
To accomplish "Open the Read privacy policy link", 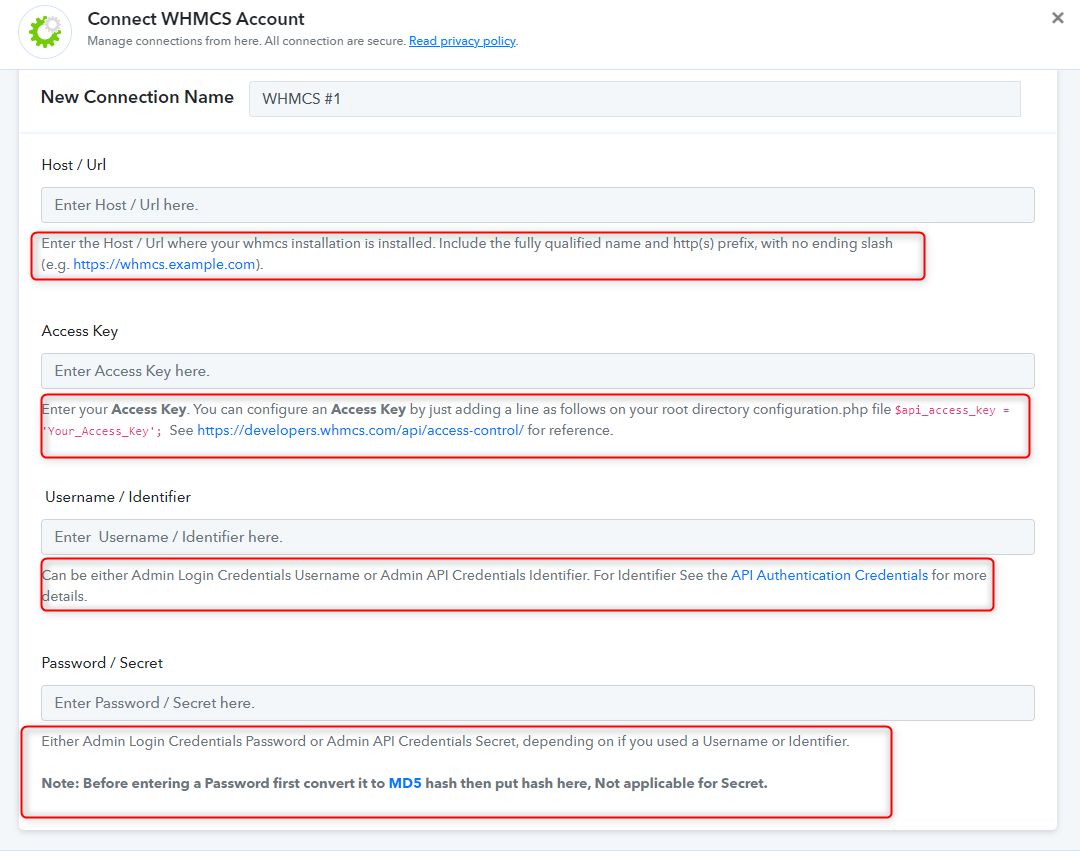I will [462, 41].
